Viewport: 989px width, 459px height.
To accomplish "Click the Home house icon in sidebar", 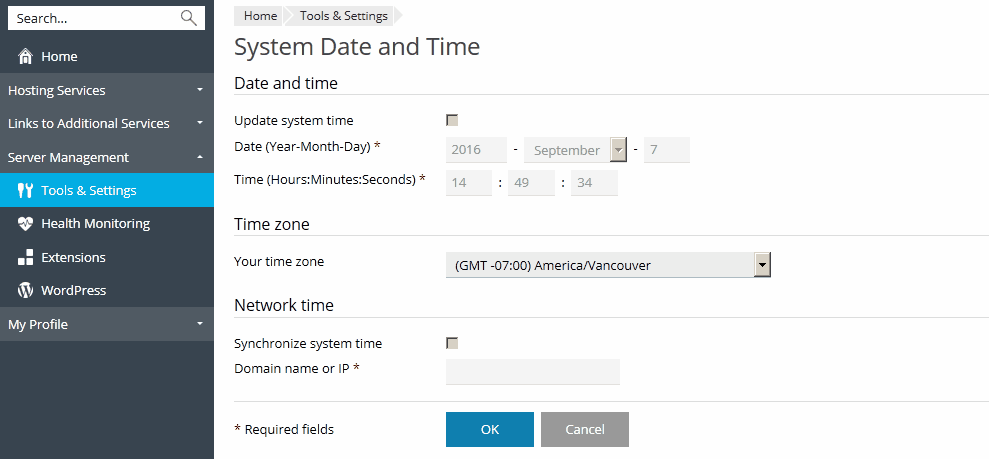I will 25,57.
